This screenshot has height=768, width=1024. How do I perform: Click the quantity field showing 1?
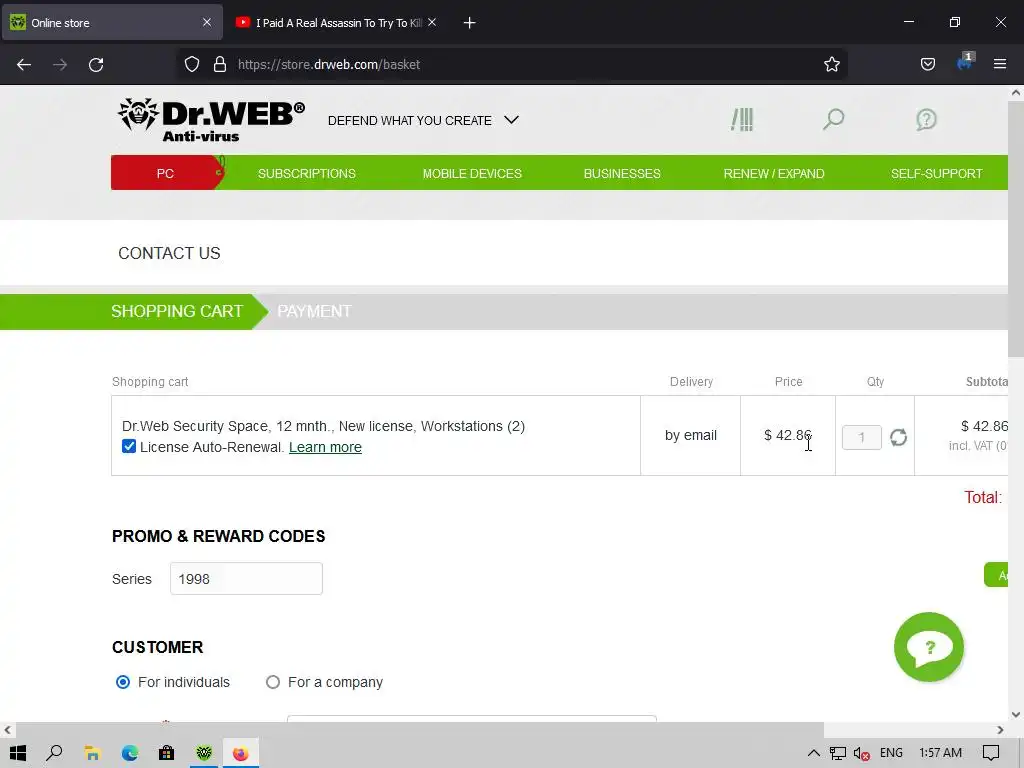coord(861,437)
